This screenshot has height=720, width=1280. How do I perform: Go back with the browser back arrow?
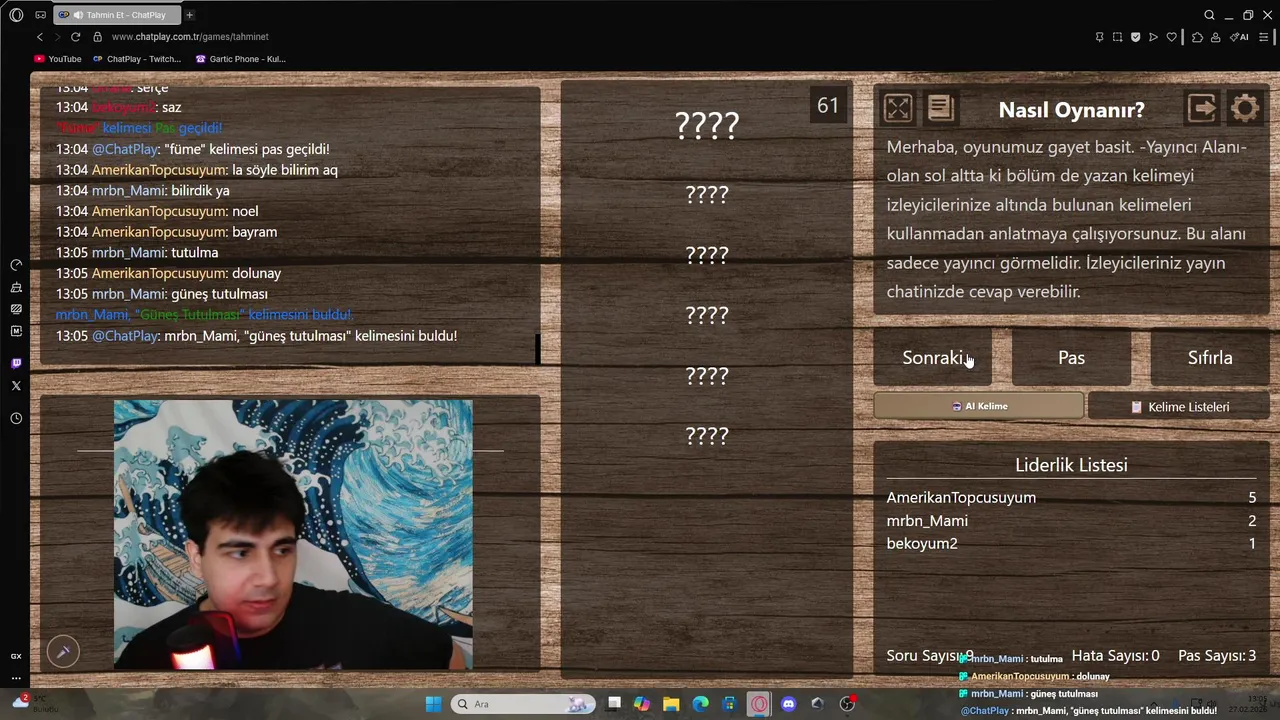tap(39, 37)
